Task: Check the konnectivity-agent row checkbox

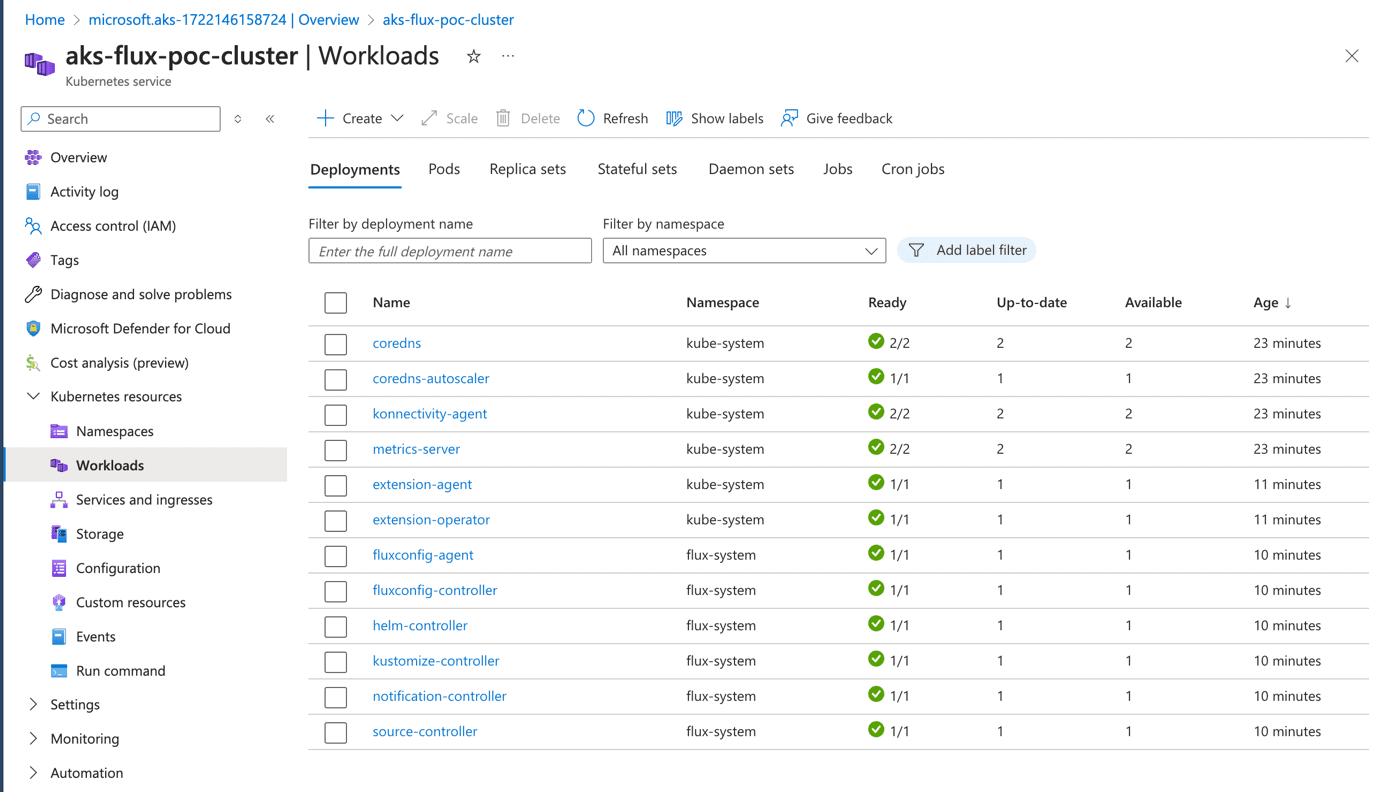Action: (x=336, y=415)
